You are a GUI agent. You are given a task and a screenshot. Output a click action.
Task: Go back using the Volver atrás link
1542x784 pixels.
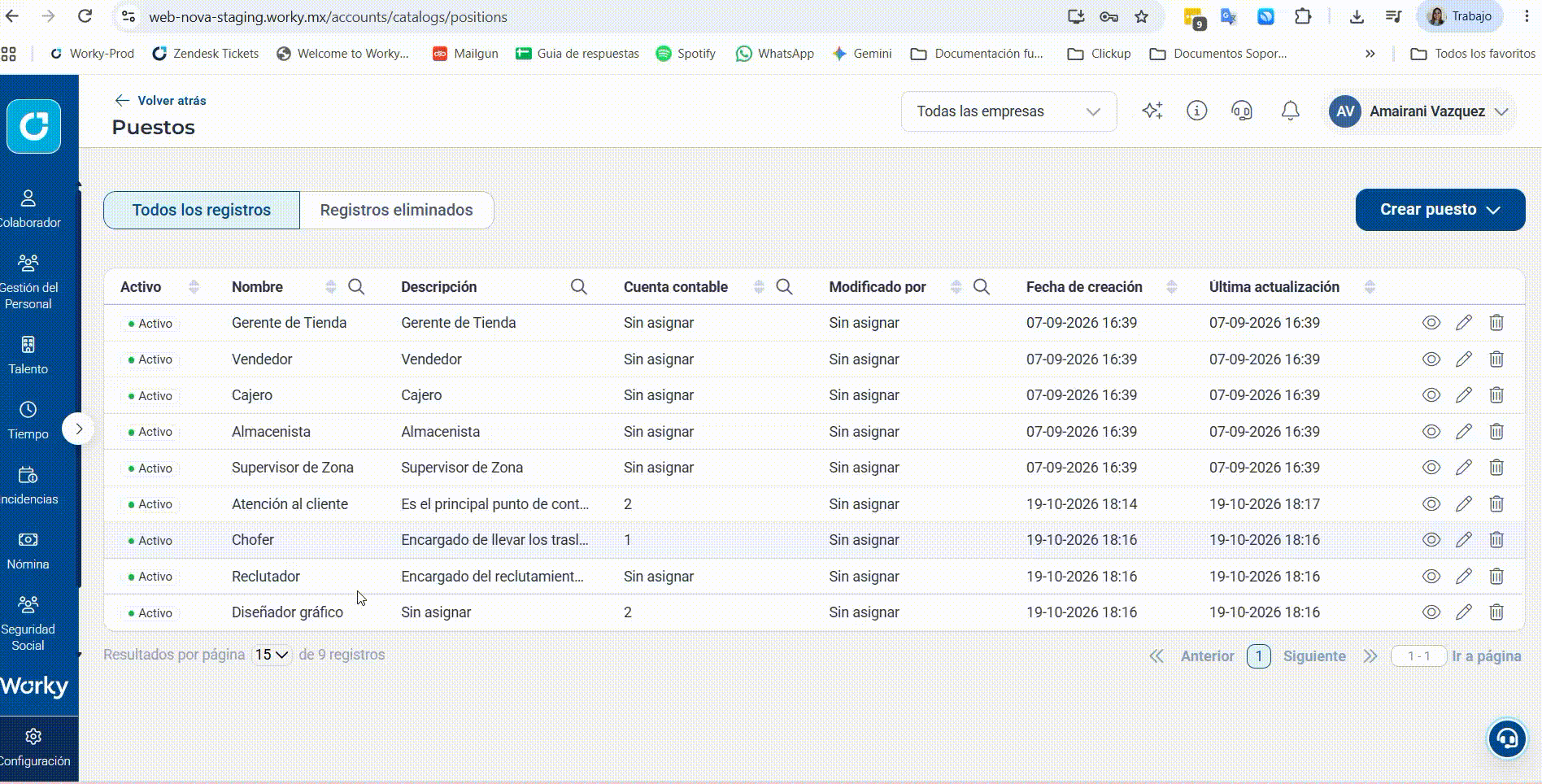(160, 100)
